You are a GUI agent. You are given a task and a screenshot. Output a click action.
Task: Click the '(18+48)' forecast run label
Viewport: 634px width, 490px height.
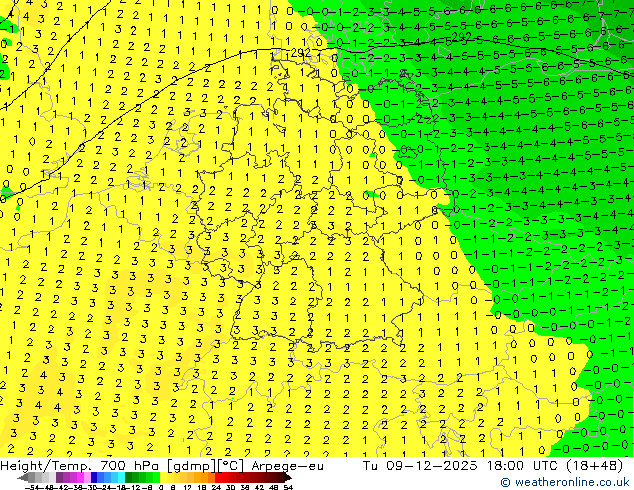594,466
